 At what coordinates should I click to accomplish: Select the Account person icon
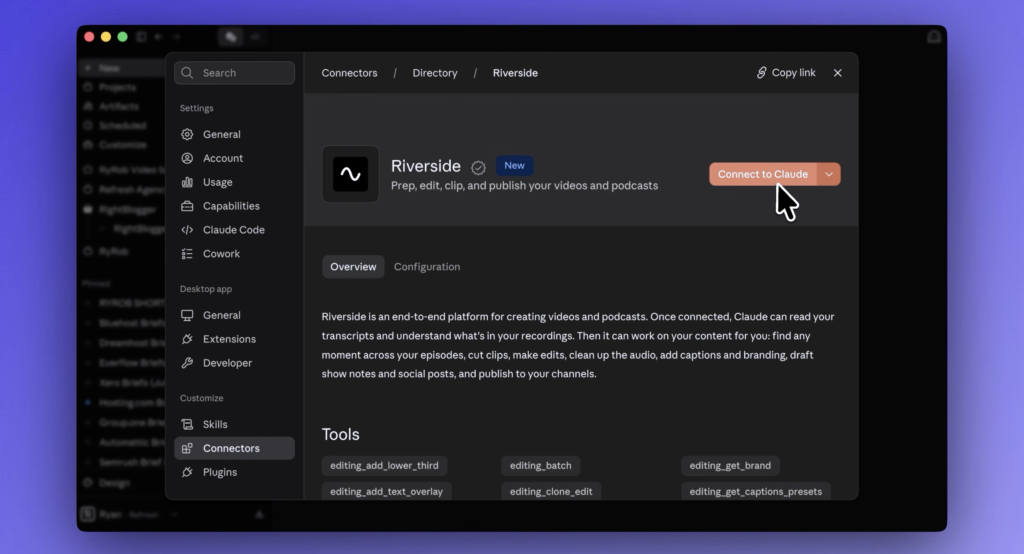[187, 158]
